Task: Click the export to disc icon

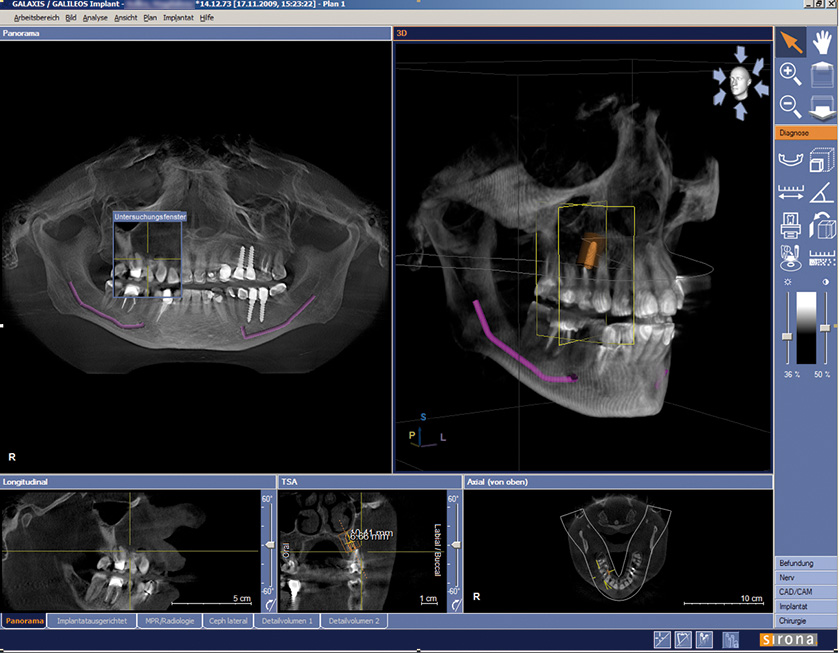Action: [x=791, y=258]
